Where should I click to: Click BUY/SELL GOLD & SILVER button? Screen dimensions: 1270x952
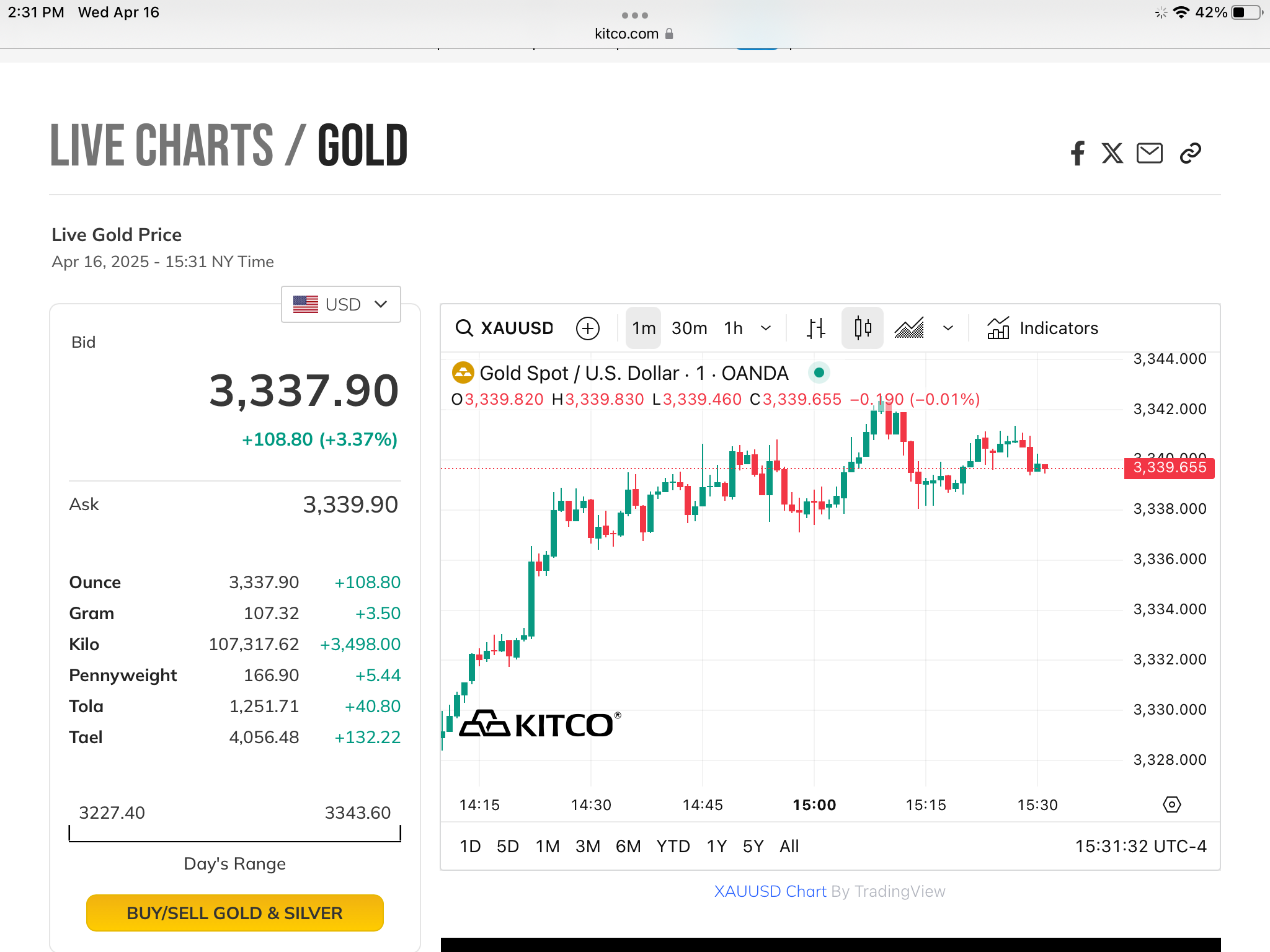(x=235, y=913)
